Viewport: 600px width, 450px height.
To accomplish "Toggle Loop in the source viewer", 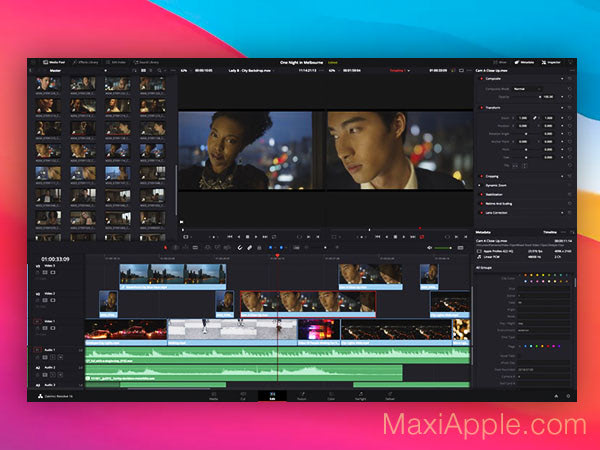I will (x=274, y=237).
